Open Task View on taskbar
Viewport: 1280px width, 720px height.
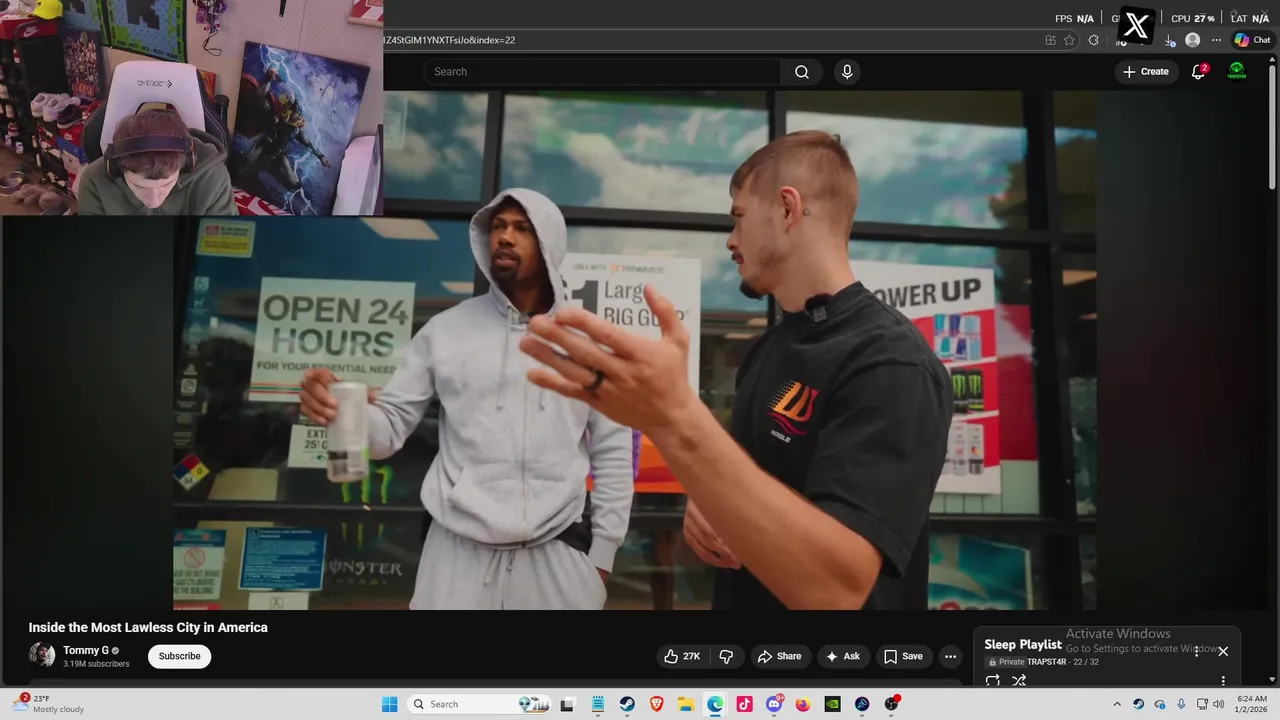point(568,704)
